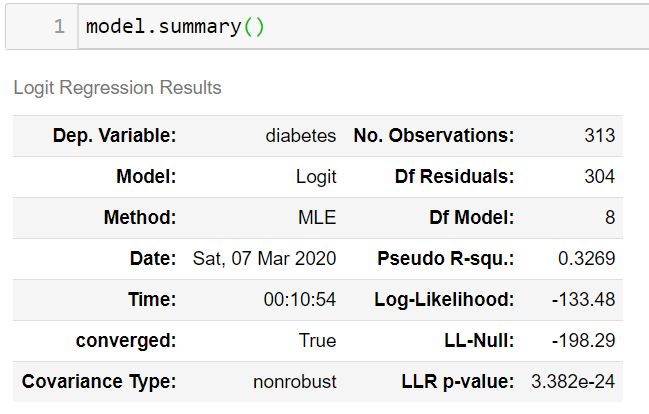Click the Time value 00:10:54

point(300,299)
